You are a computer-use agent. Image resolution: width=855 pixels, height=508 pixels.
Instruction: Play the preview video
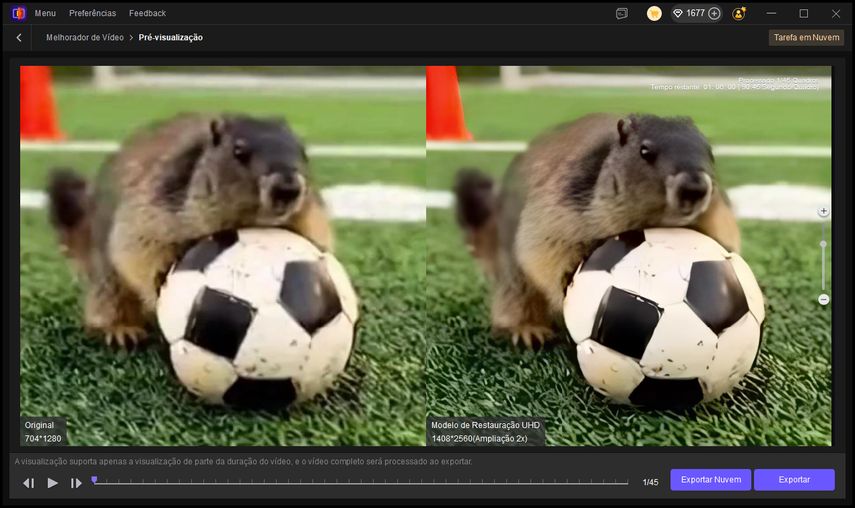[x=52, y=483]
